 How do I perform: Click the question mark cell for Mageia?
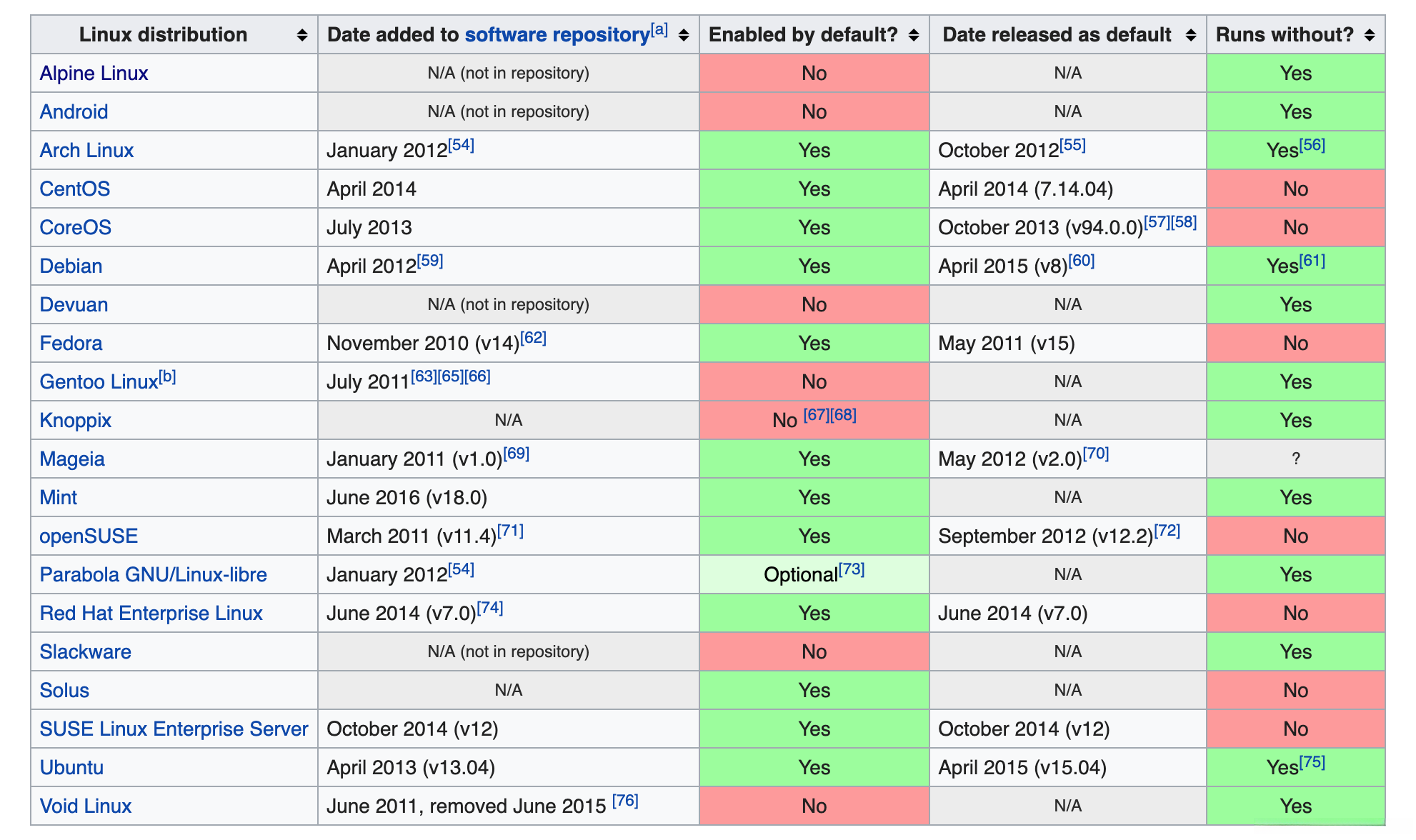[x=1295, y=459]
